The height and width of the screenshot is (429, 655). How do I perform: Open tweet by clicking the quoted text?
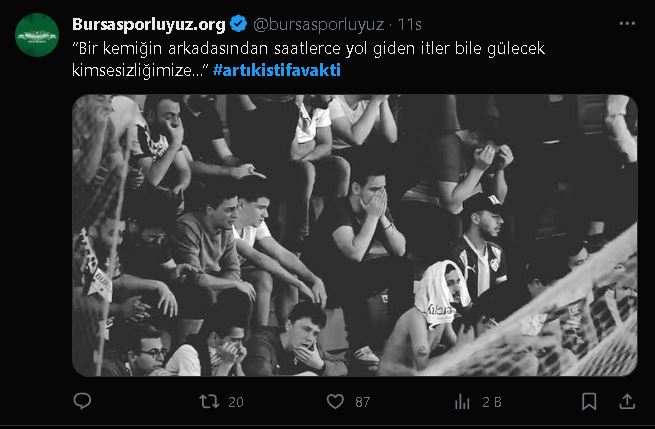click(308, 59)
